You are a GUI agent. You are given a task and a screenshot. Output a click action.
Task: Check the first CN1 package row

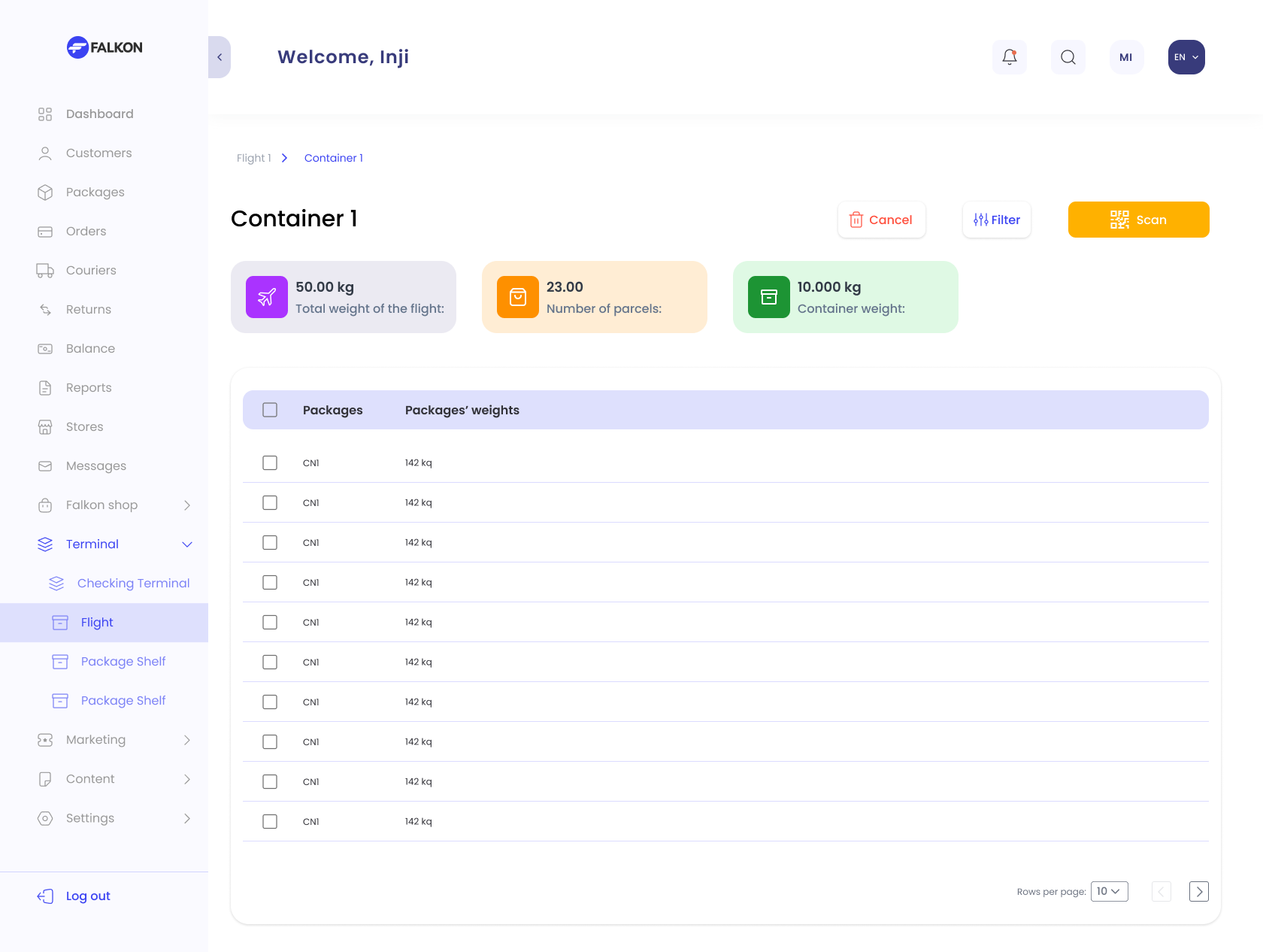(x=270, y=462)
